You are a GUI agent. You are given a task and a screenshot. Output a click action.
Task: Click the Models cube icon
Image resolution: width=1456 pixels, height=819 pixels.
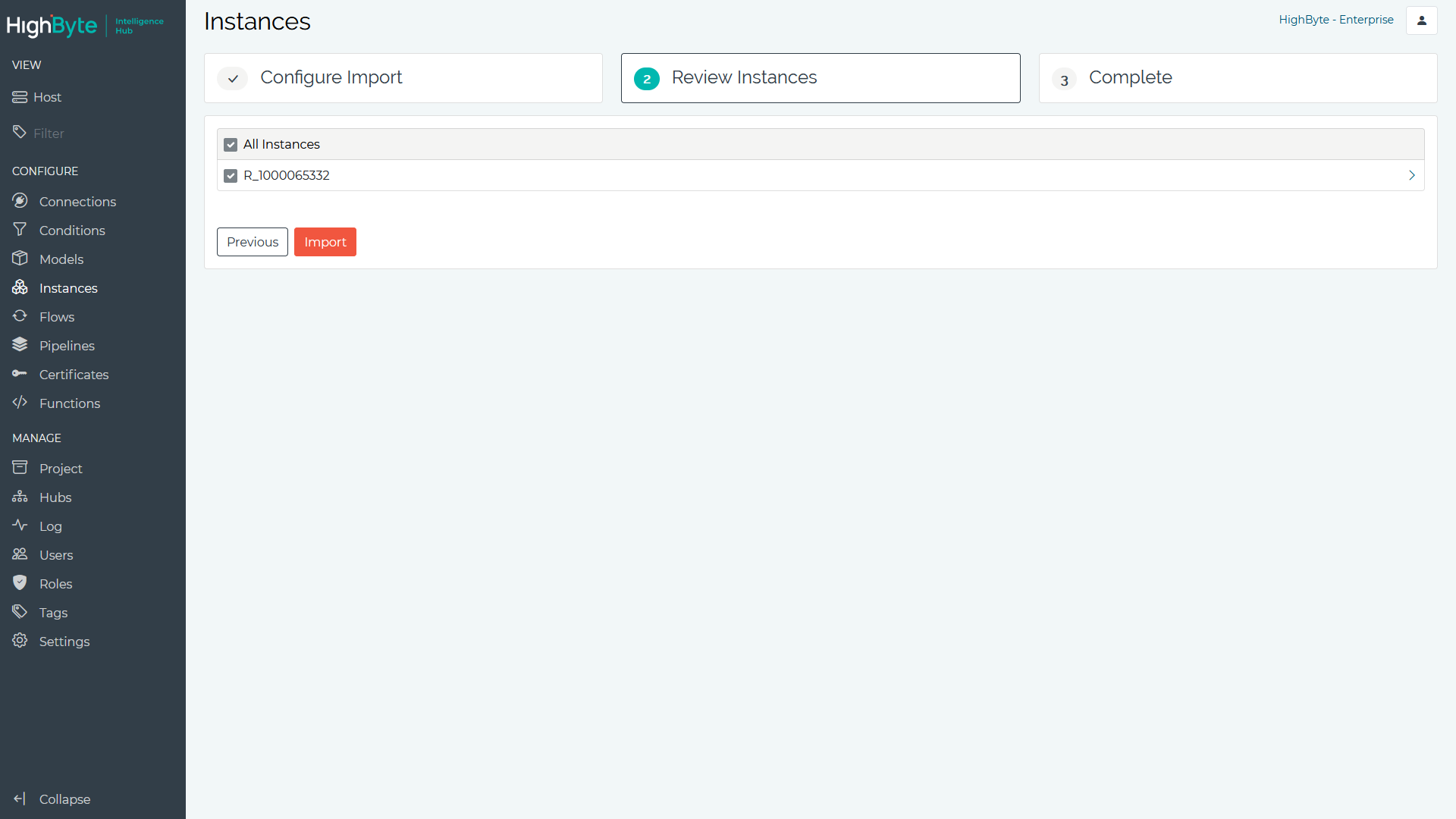(20, 259)
